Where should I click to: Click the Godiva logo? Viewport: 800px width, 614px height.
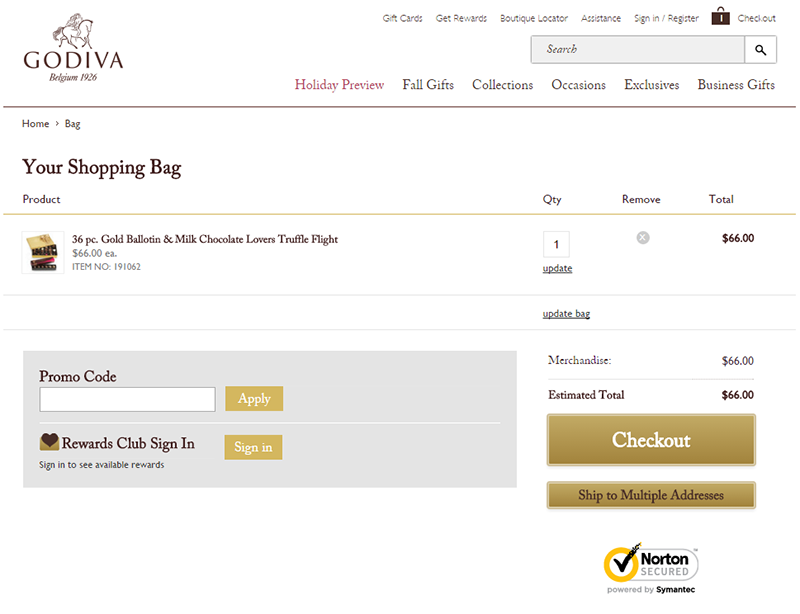click(73, 48)
